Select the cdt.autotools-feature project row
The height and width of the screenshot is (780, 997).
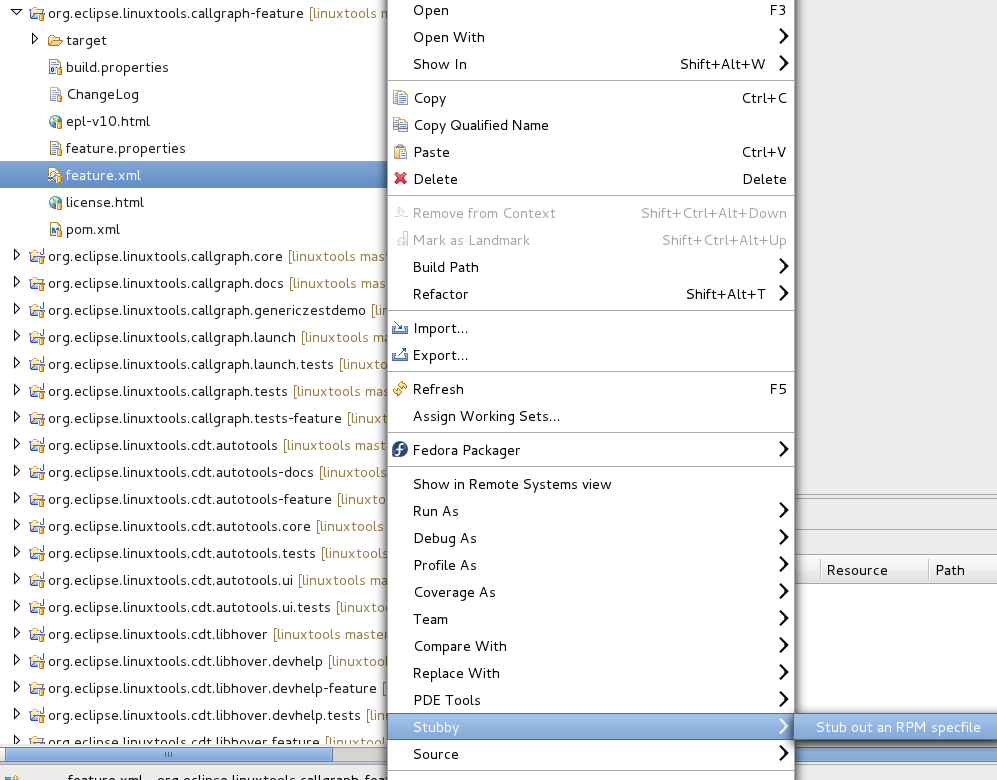pos(193,499)
